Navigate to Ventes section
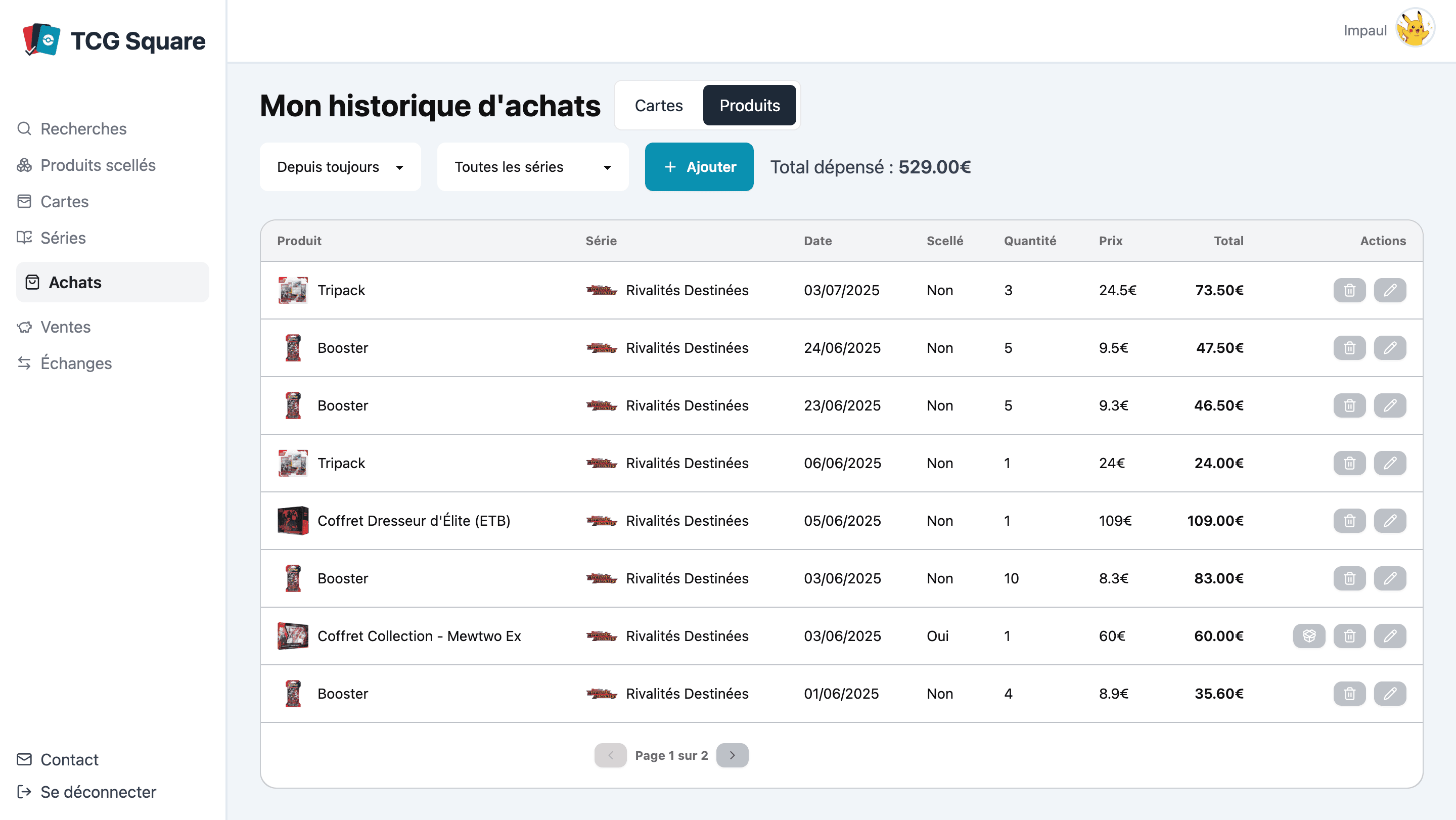This screenshot has height=820, width=1456. (65, 327)
